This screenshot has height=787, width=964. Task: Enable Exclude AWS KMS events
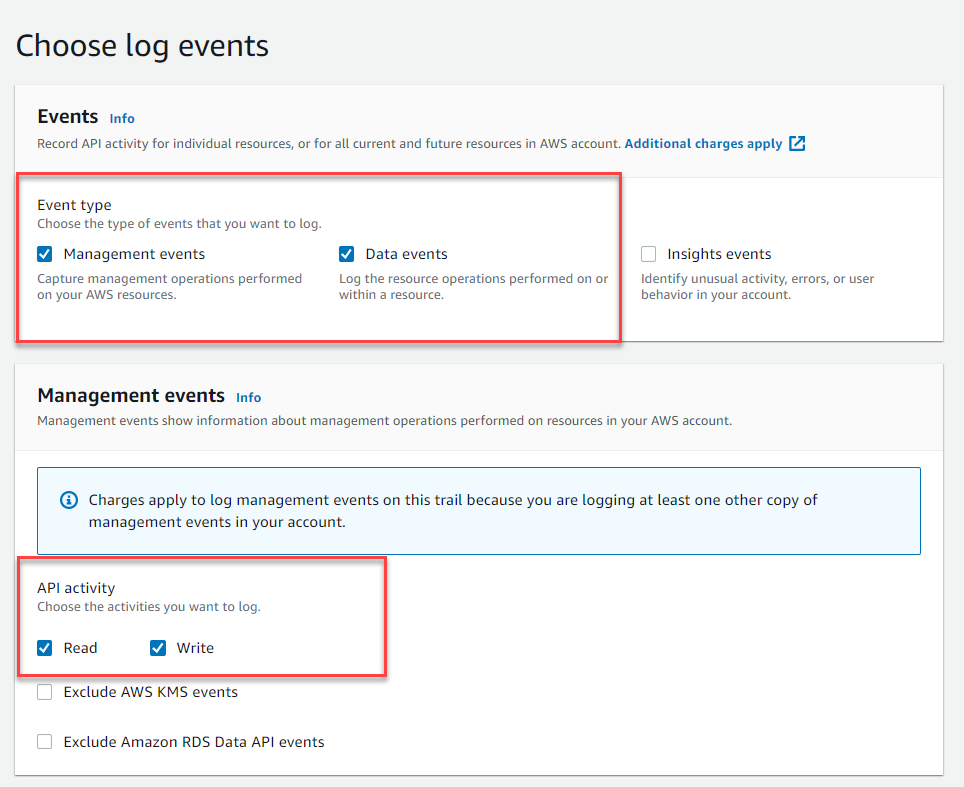click(x=45, y=692)
